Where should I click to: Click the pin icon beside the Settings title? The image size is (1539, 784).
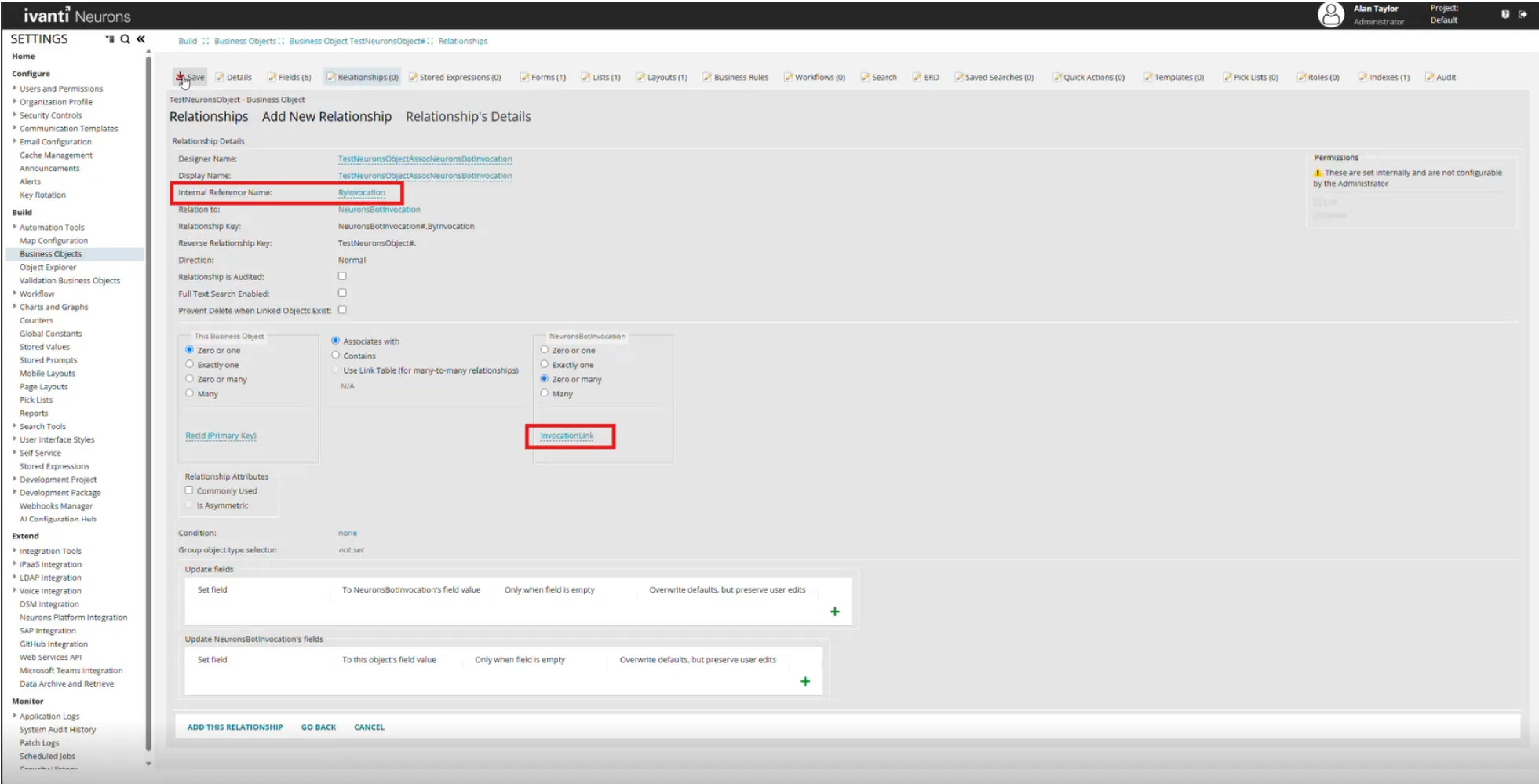point(110,38)
